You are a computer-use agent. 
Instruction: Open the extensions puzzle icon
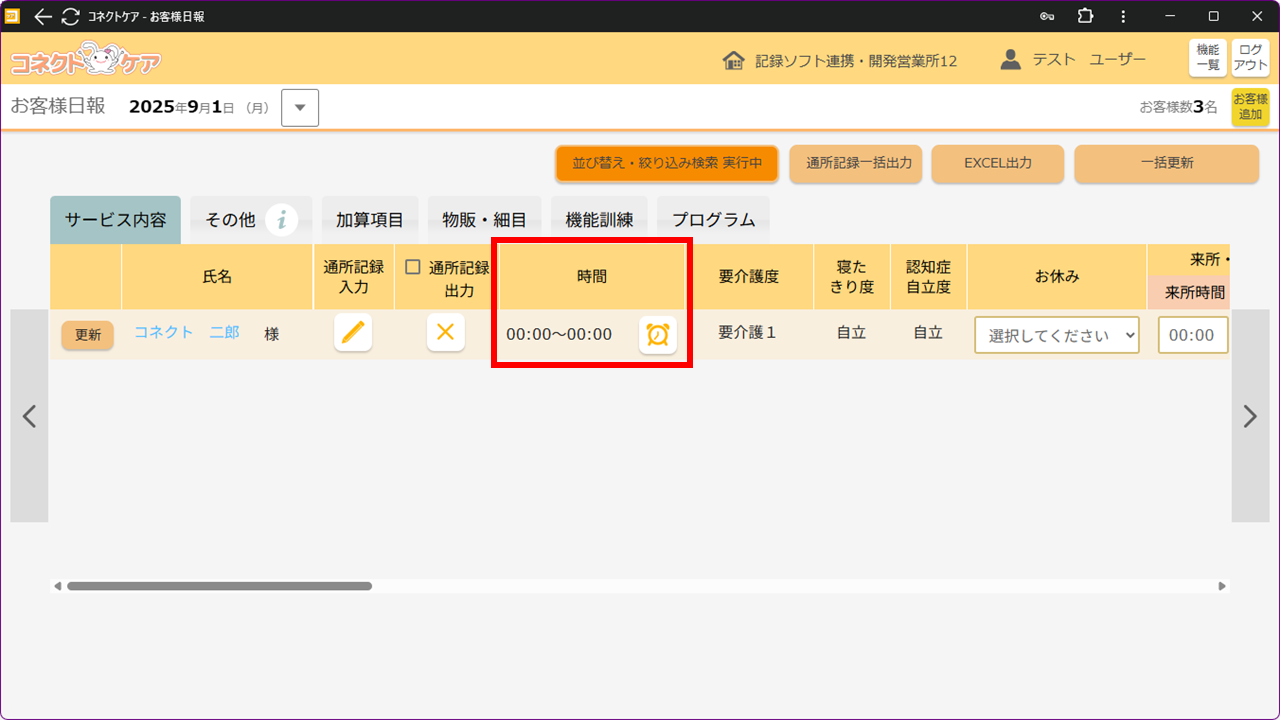click(x=1085, y=16)
